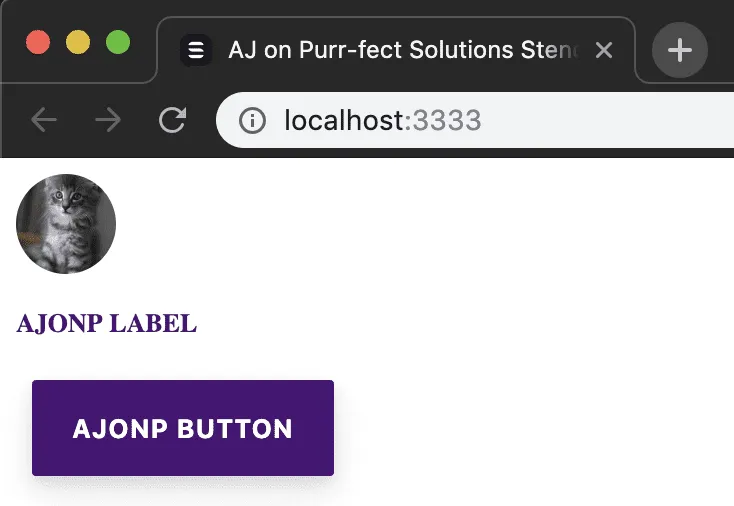Click the round kitten avatar image
Image resolution: width=734 pixels, height=506 pixels.
point(66,224)
